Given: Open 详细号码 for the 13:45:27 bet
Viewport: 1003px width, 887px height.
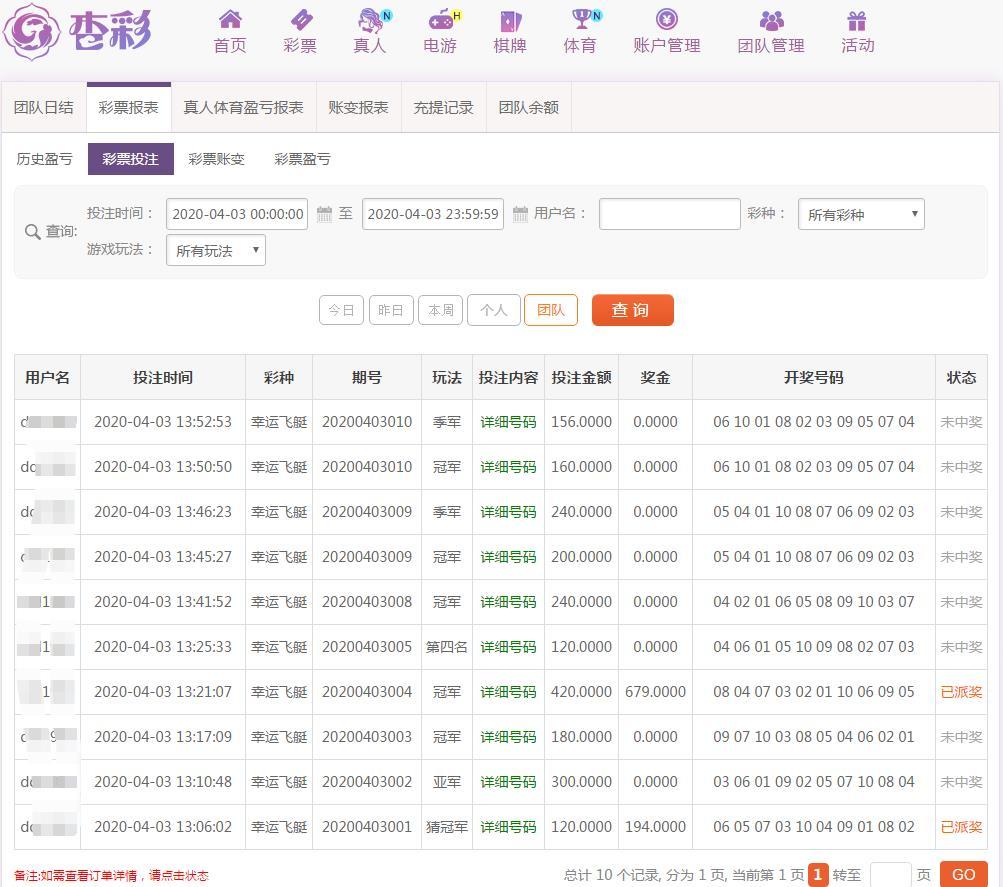Looking at the screenshot, I should coord(509,557).
